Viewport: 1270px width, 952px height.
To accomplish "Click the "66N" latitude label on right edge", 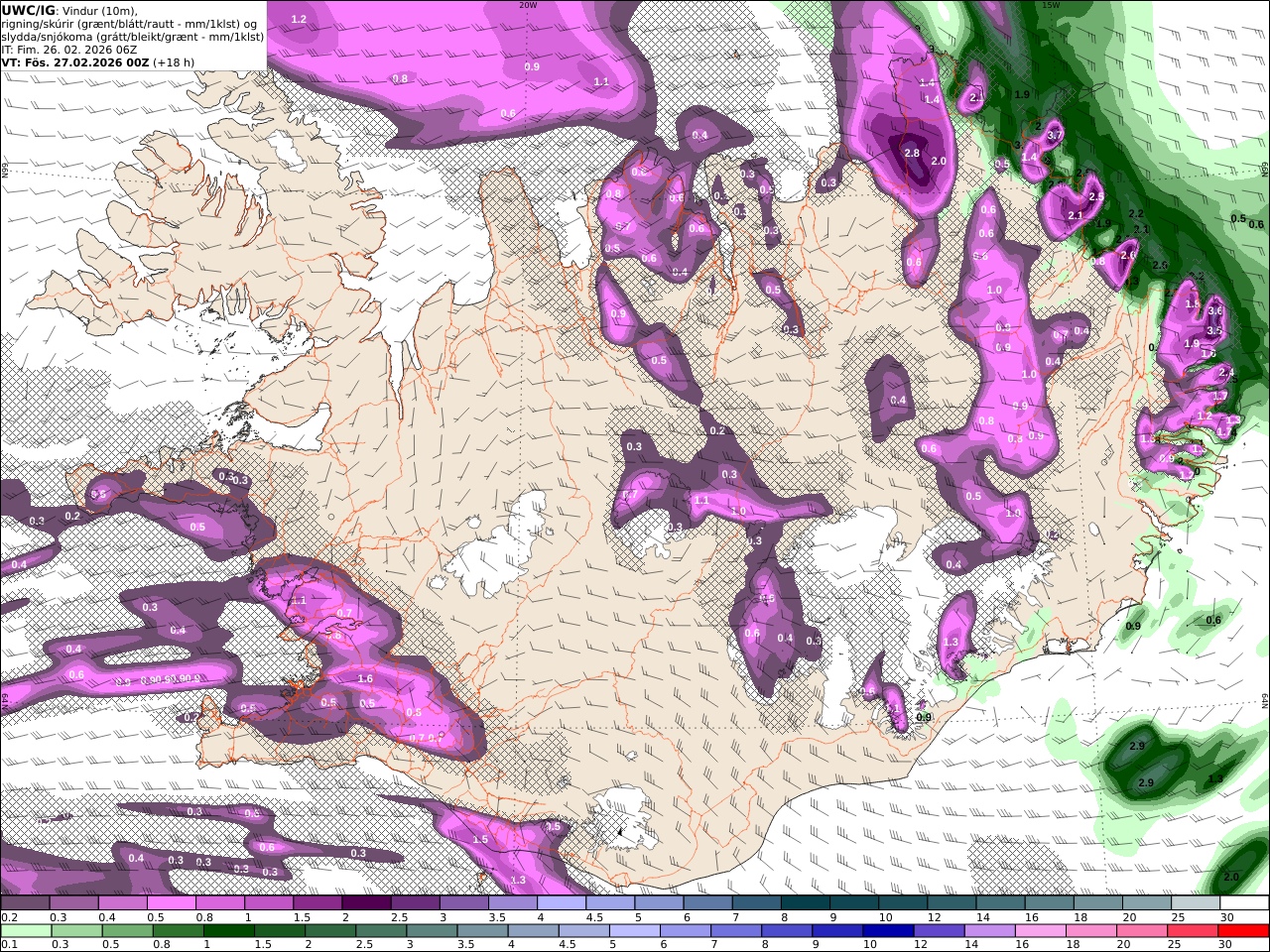I will click(x=1265, y=168).
